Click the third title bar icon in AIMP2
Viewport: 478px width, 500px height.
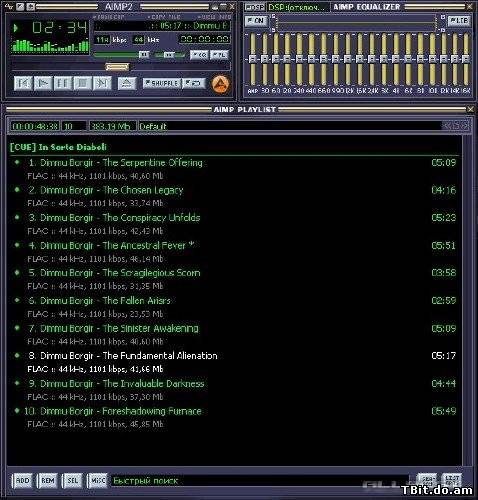pos(31,6)
